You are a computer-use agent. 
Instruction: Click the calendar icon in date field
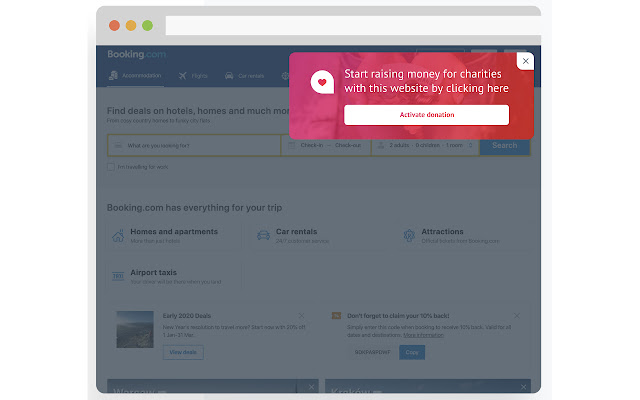(x=291, y=145)
